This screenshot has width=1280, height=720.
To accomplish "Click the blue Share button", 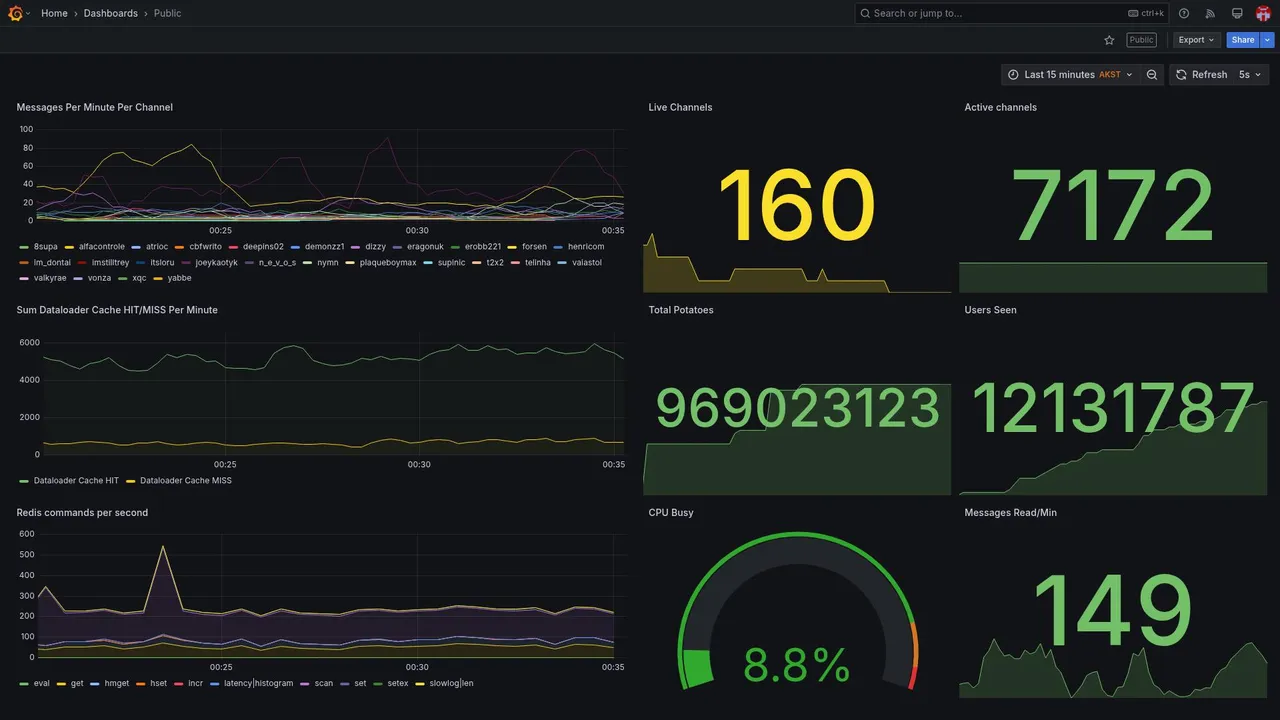I will (x=1243, y=40).
